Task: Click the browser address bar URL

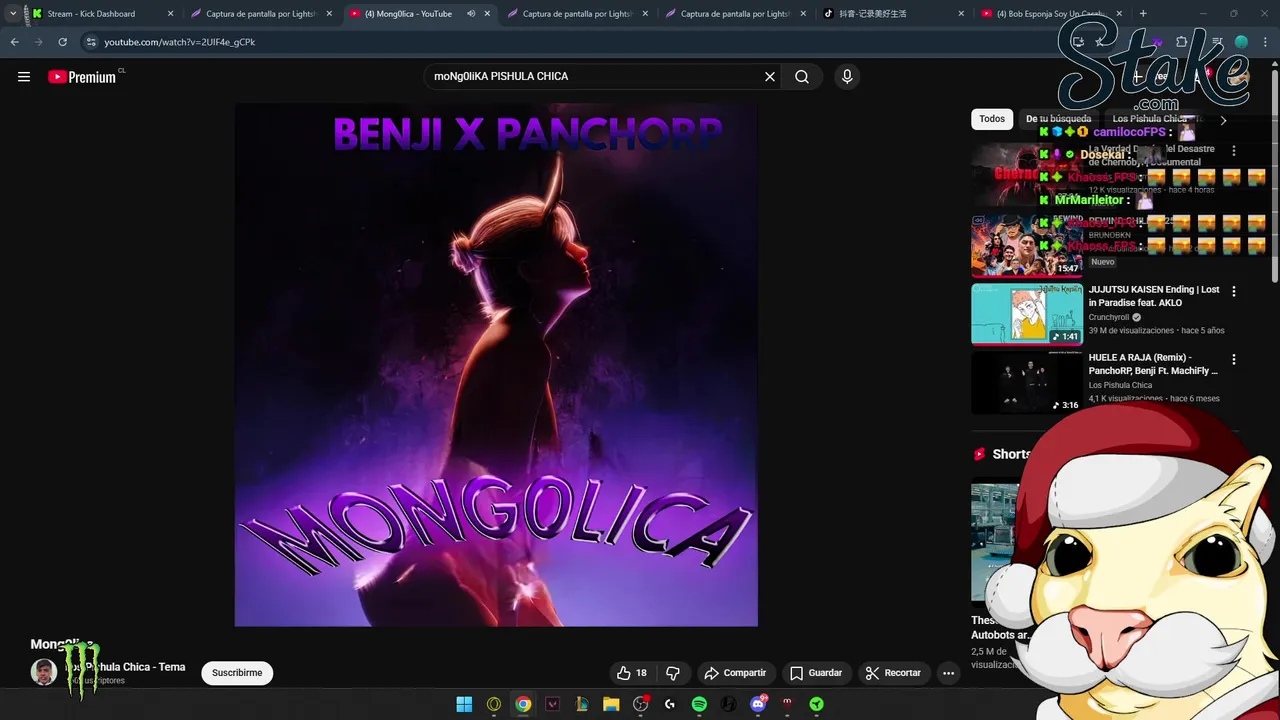Action: 180,42
